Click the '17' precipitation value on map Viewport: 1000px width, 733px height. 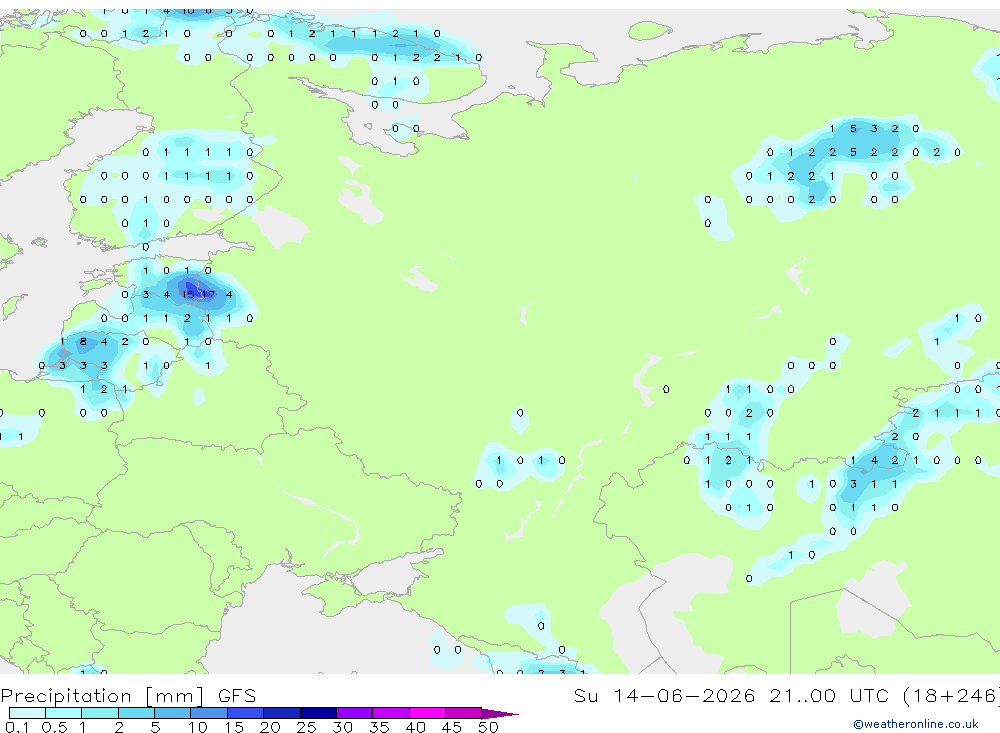[x=208, y=294]
